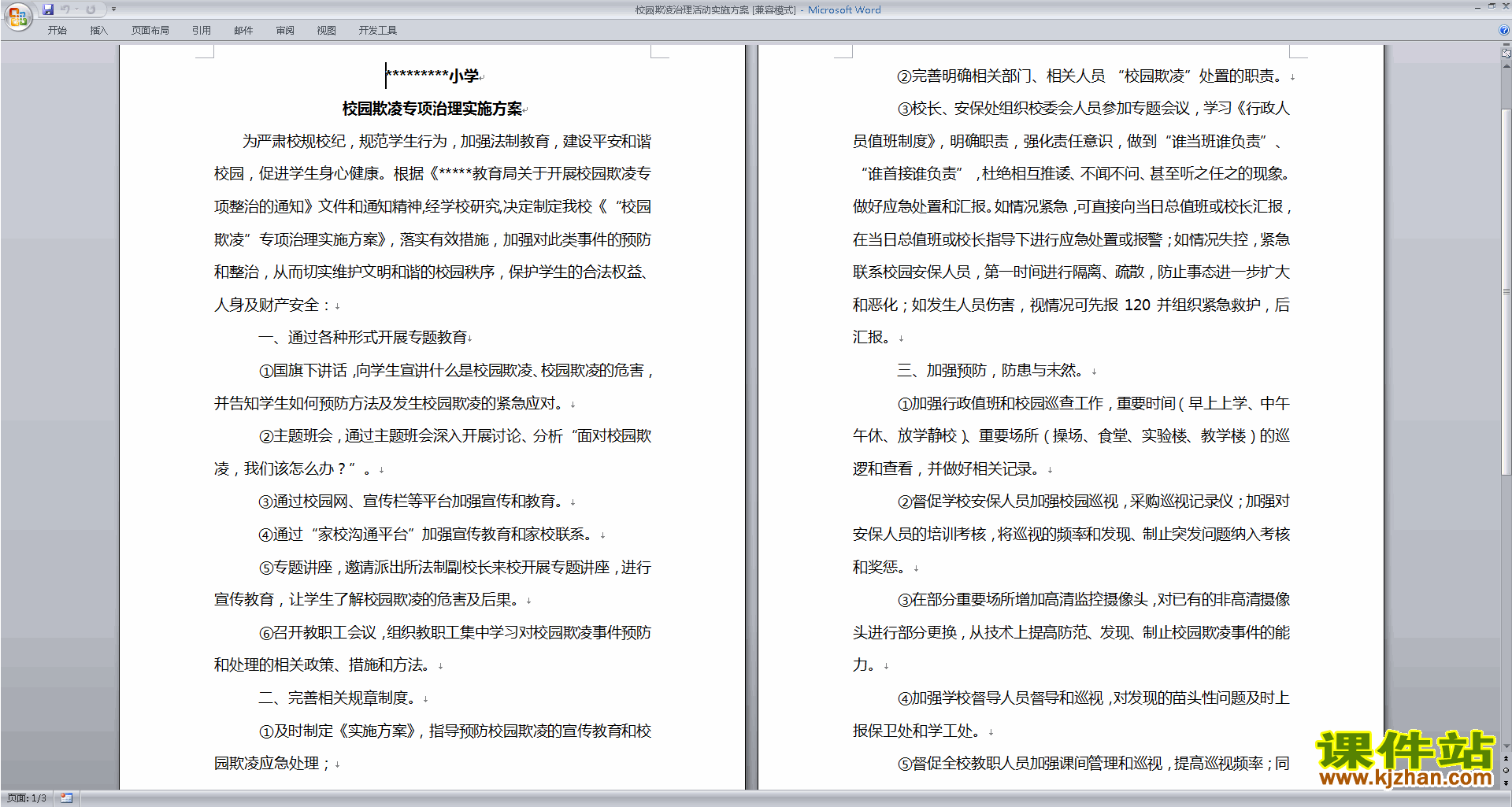Open the 开始 ribbon tab
This screenshot has width=1512, height=807.
(57, 31)
